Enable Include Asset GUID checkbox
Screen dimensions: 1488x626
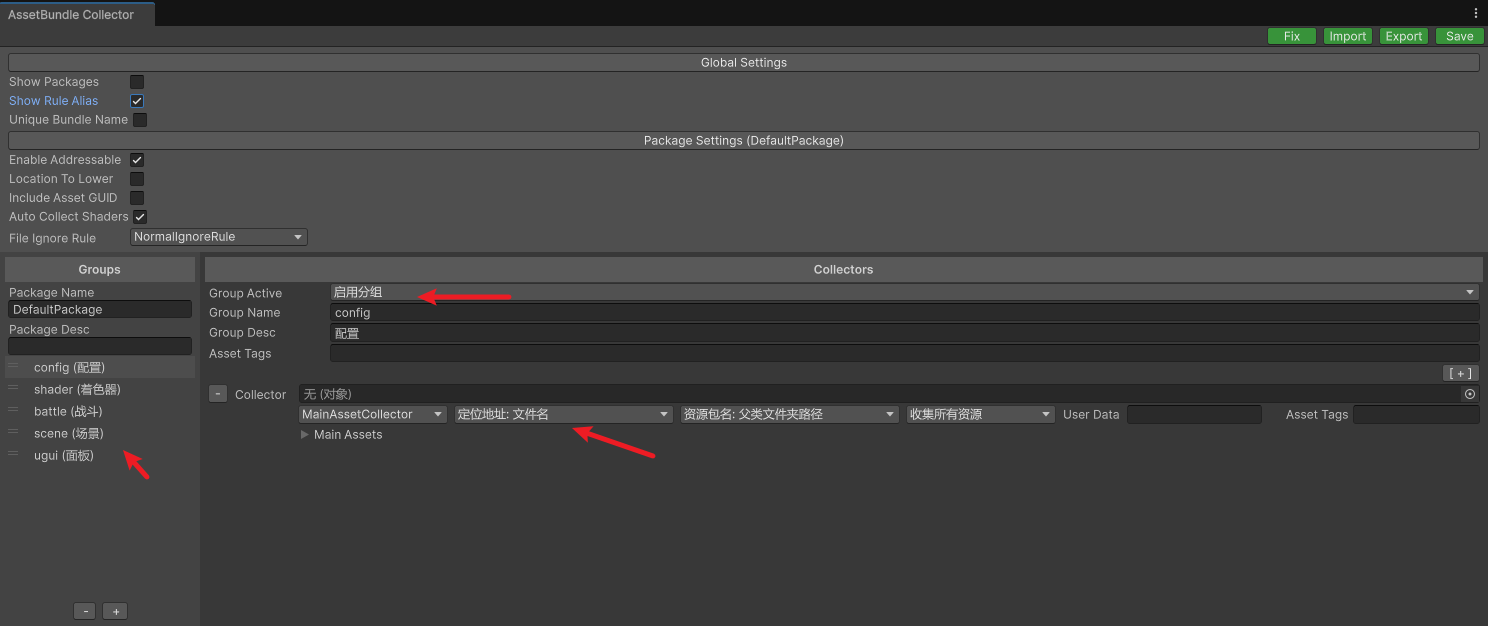pyautogui.click(x=137, y=198)
